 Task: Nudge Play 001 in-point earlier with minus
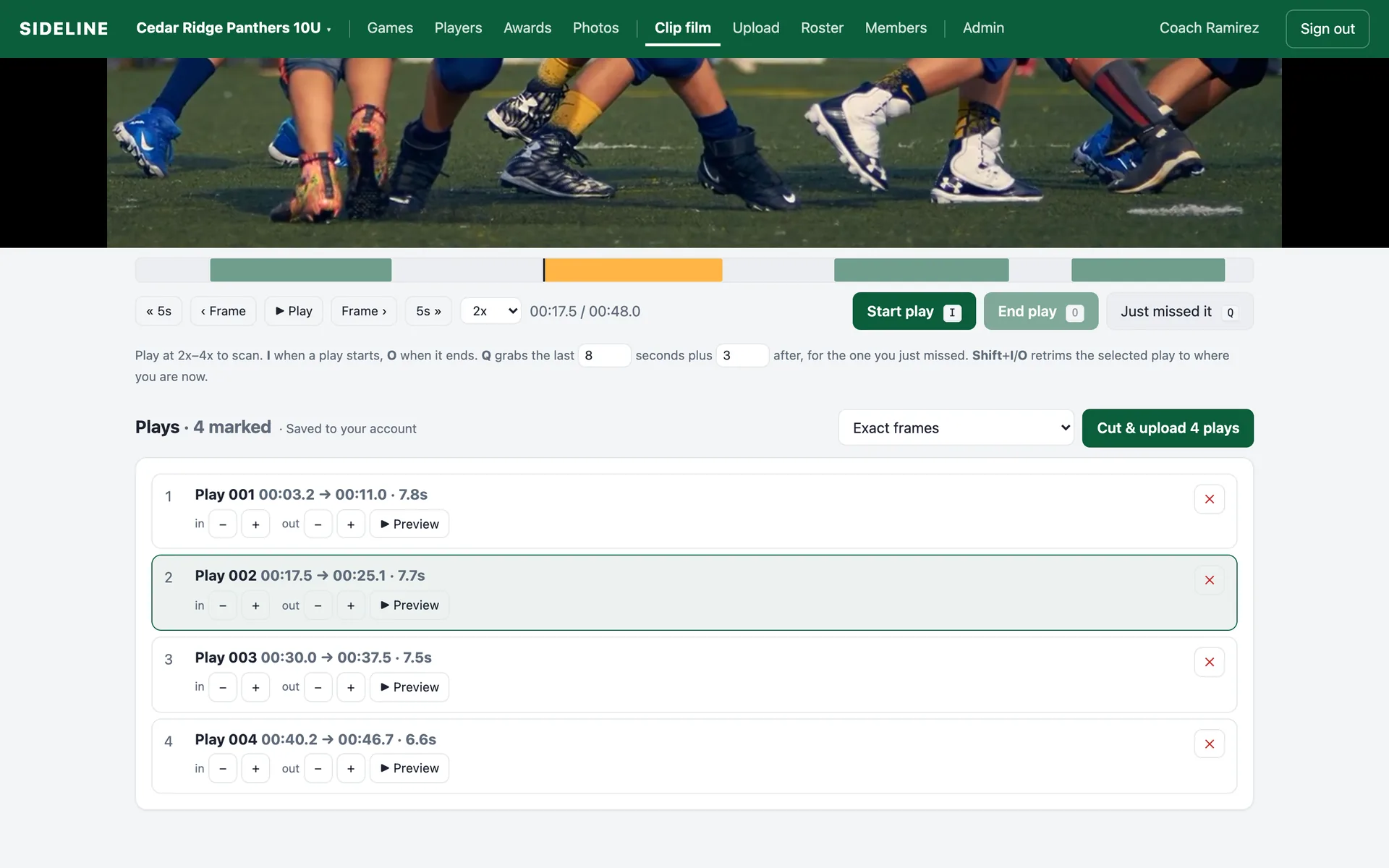pos(223,524)
